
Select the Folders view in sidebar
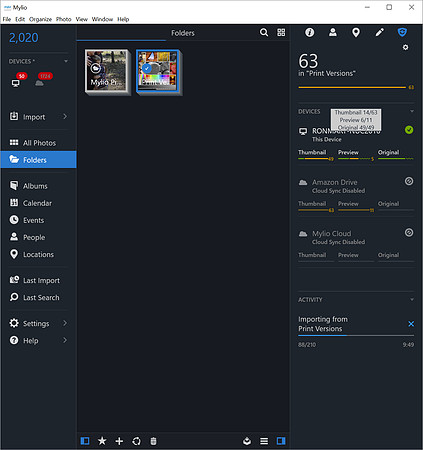click(x=38, y=160)
